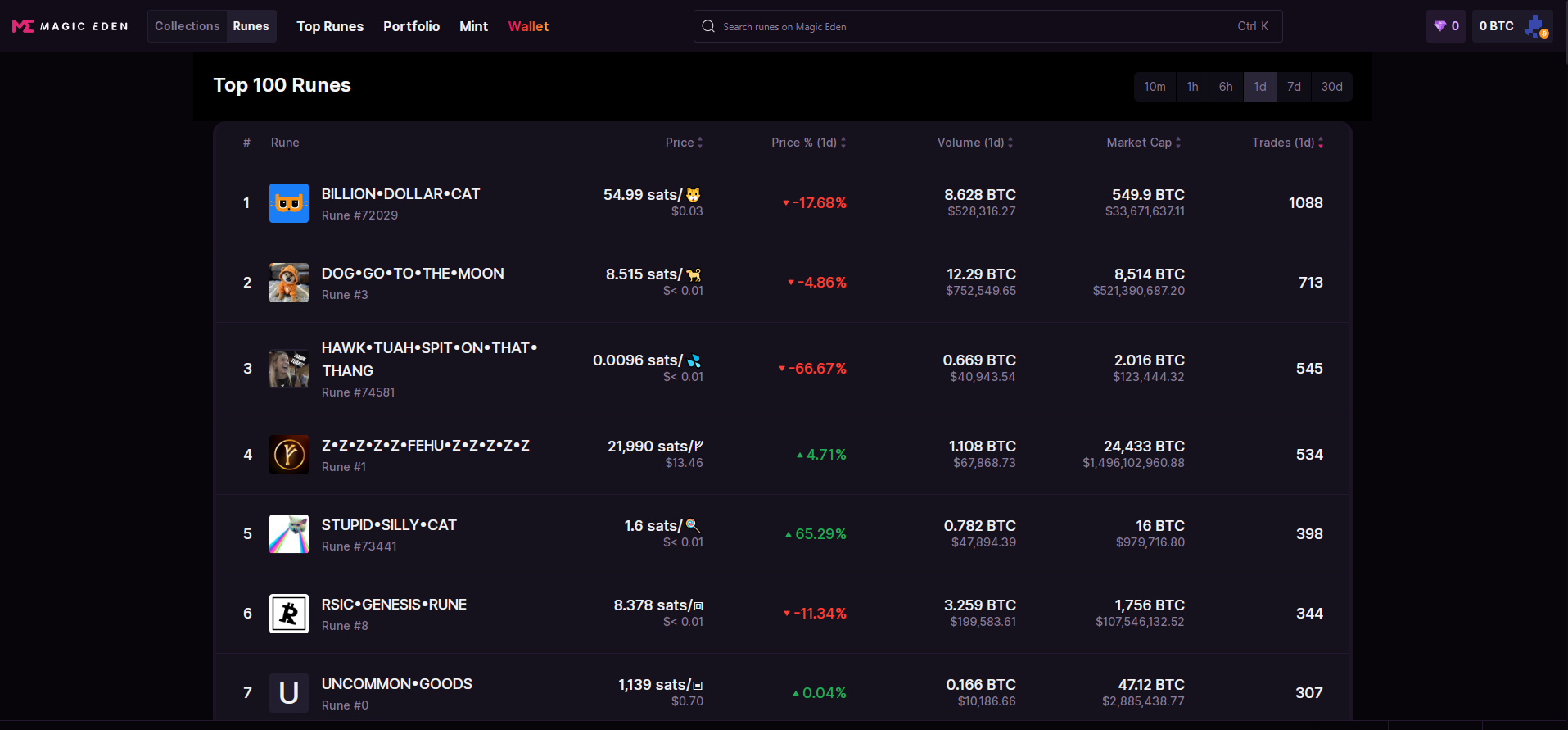Select the Runes toggle
This screenshot has width=1568, height=730.
point(251,26)
